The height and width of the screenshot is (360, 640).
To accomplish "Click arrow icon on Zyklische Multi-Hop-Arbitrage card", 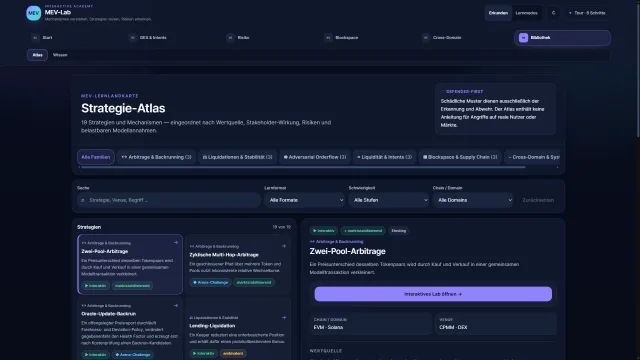I will [x=284, y=246].
